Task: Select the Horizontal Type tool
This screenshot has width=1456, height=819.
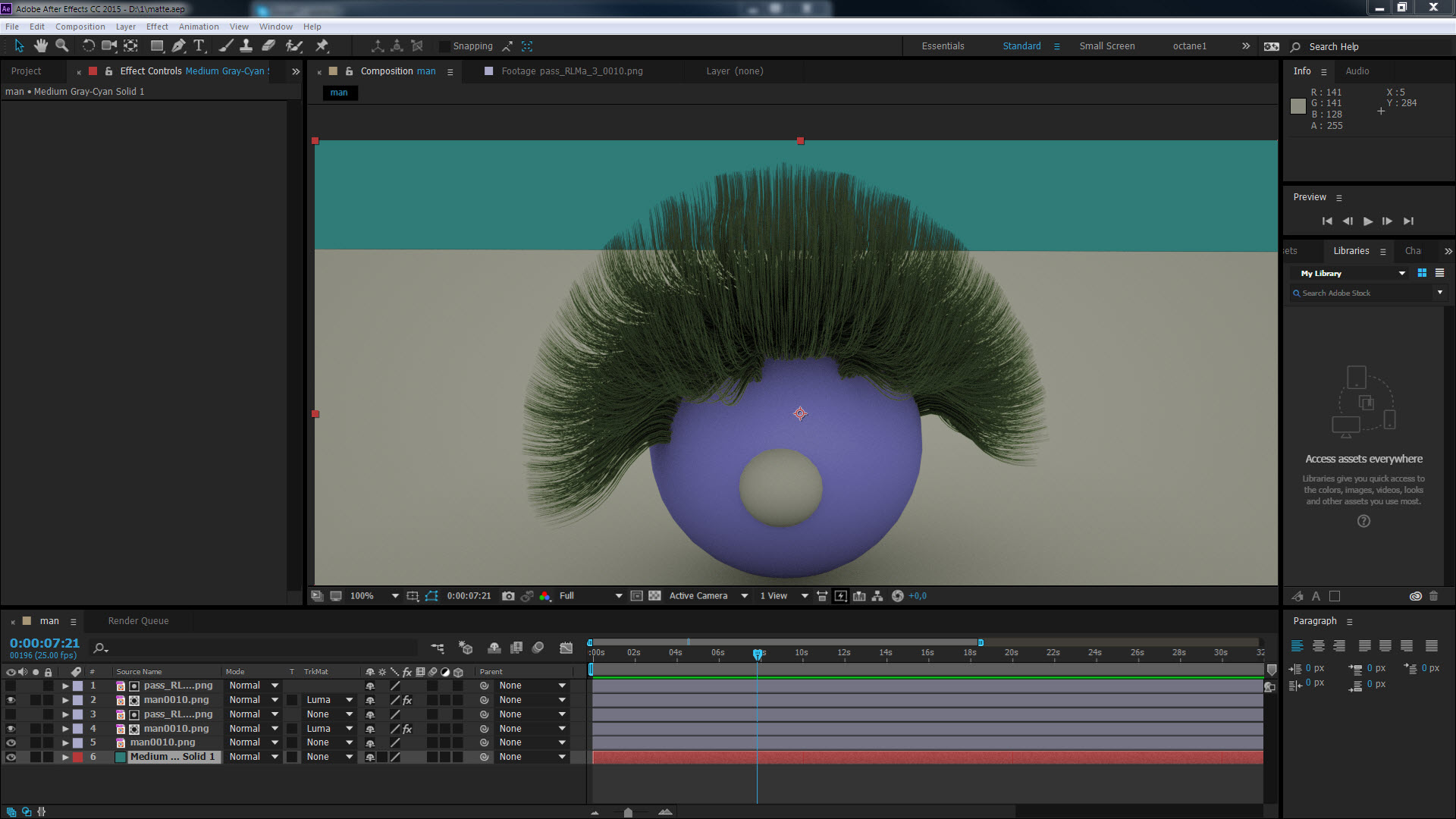Action: [199, 45]
